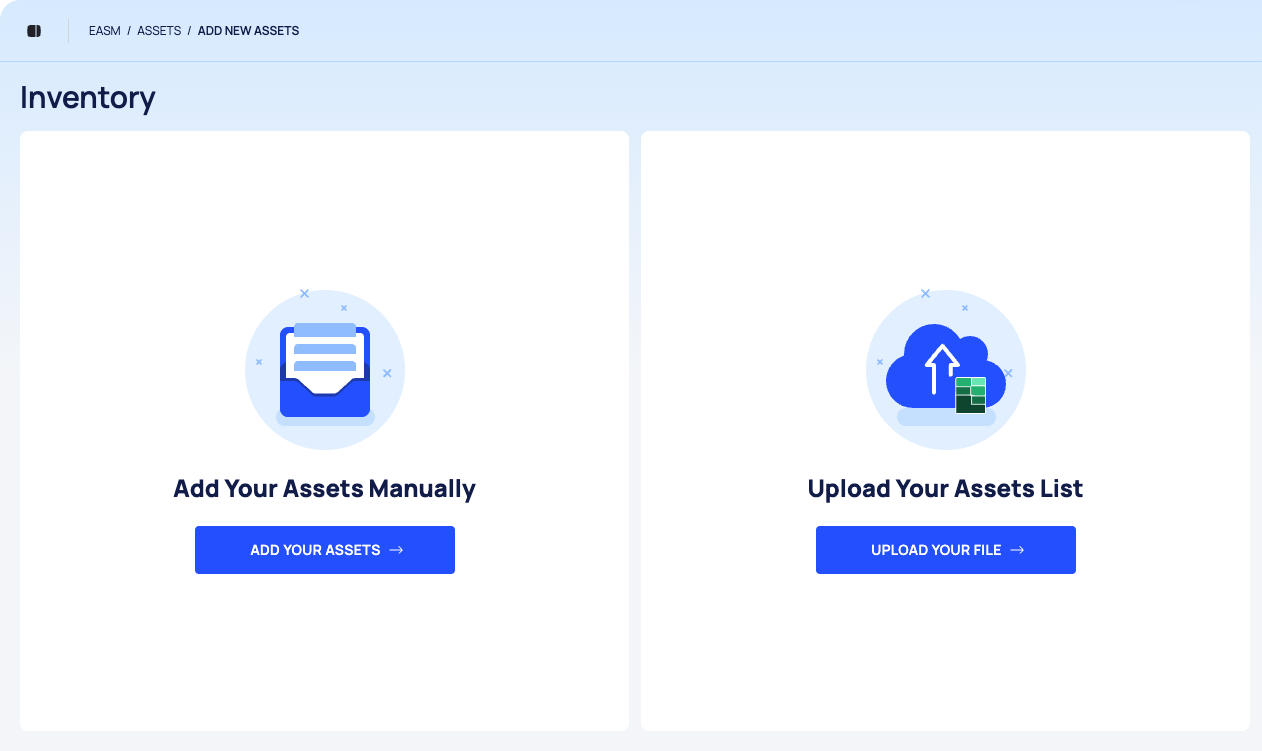Click the Inventory page title
This screenshot has height=751, width=1262.
coord(88,97)
